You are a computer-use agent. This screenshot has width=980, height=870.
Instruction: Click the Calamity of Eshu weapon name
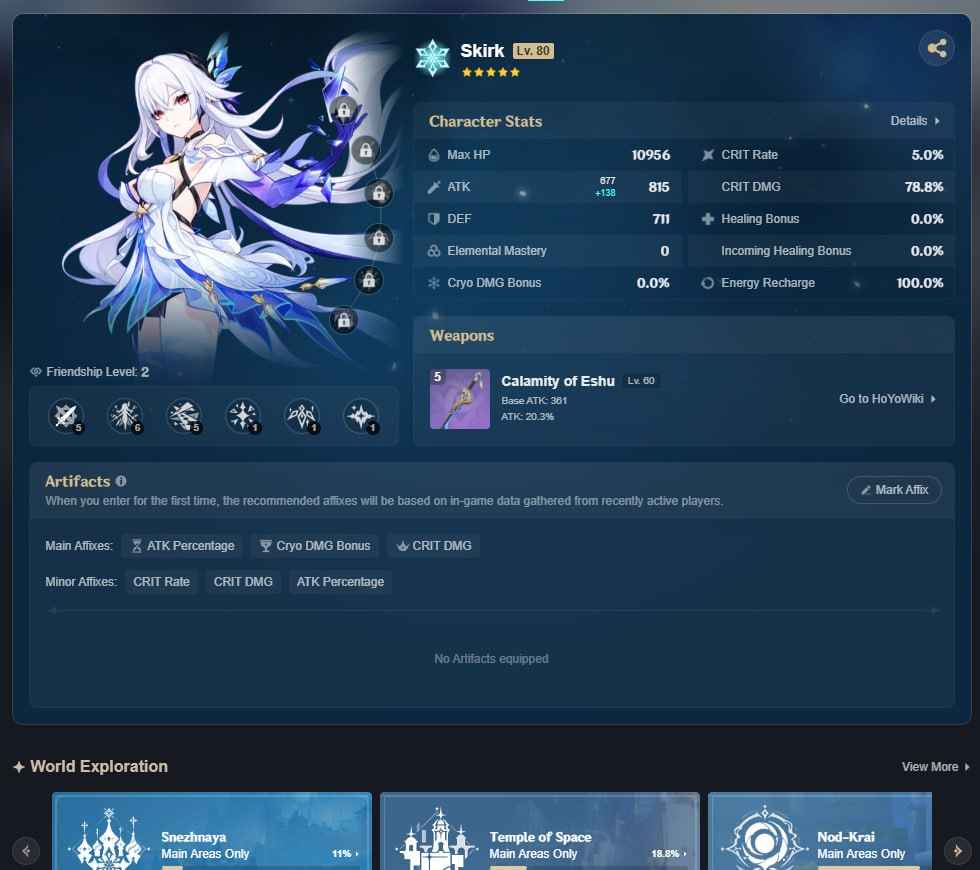pyautogui.click(x=558, y=381)
